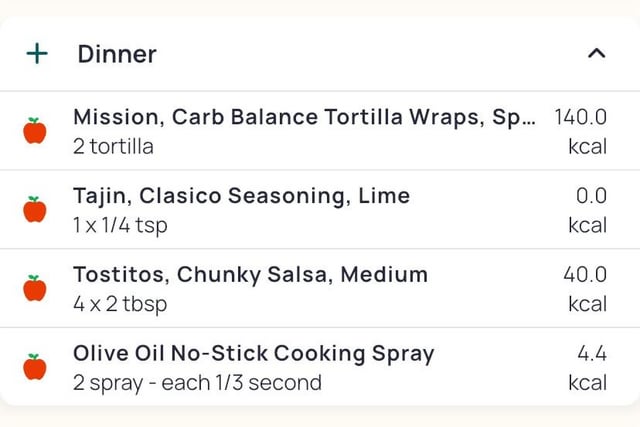The height and width of the screenshot is (427, 640).
Task: Tap the 4.4 kcal value for cooking spray
Action: click(x=591, y=353)
